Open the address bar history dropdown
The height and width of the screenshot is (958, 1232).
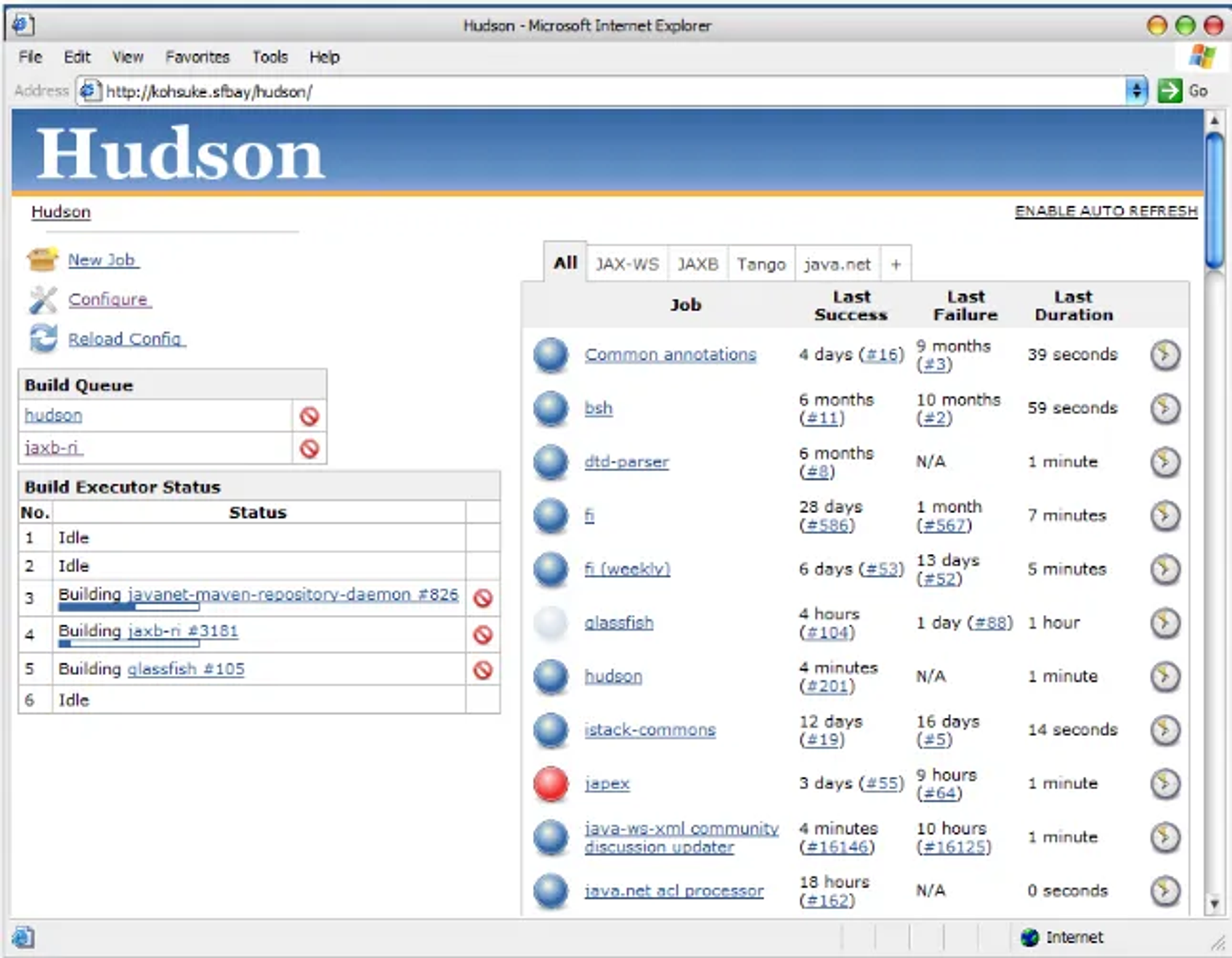click(x=1137, y=90)
